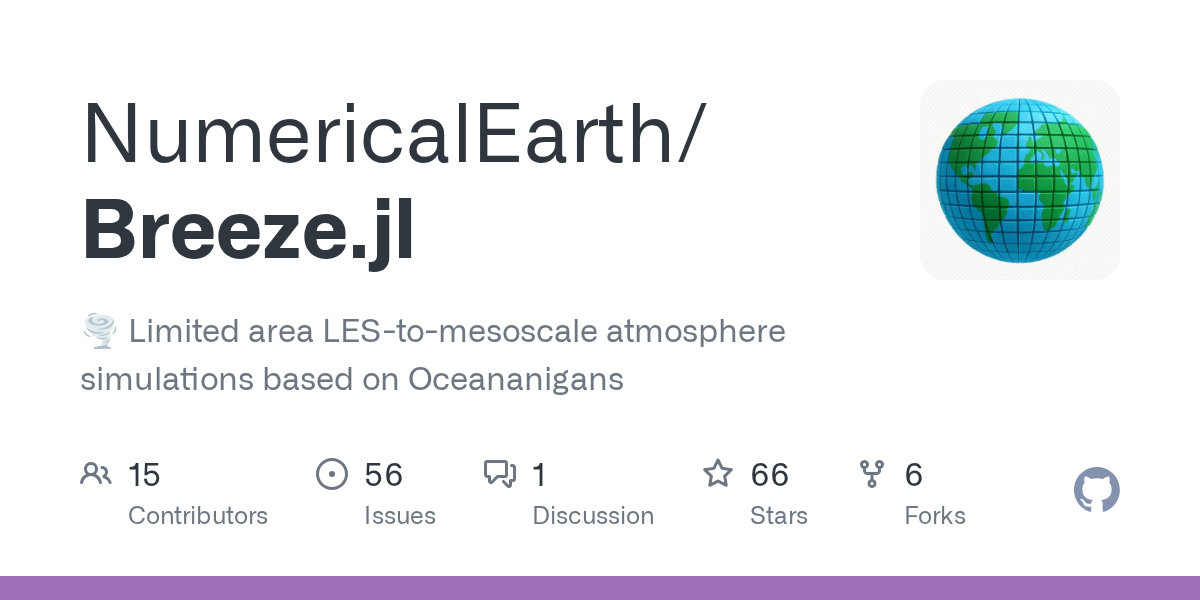Image resolution: width=1200 pixels, height=600 pixels.
Task: Select the Forks label
Action: pyautogui.click(x=935, y=516)
